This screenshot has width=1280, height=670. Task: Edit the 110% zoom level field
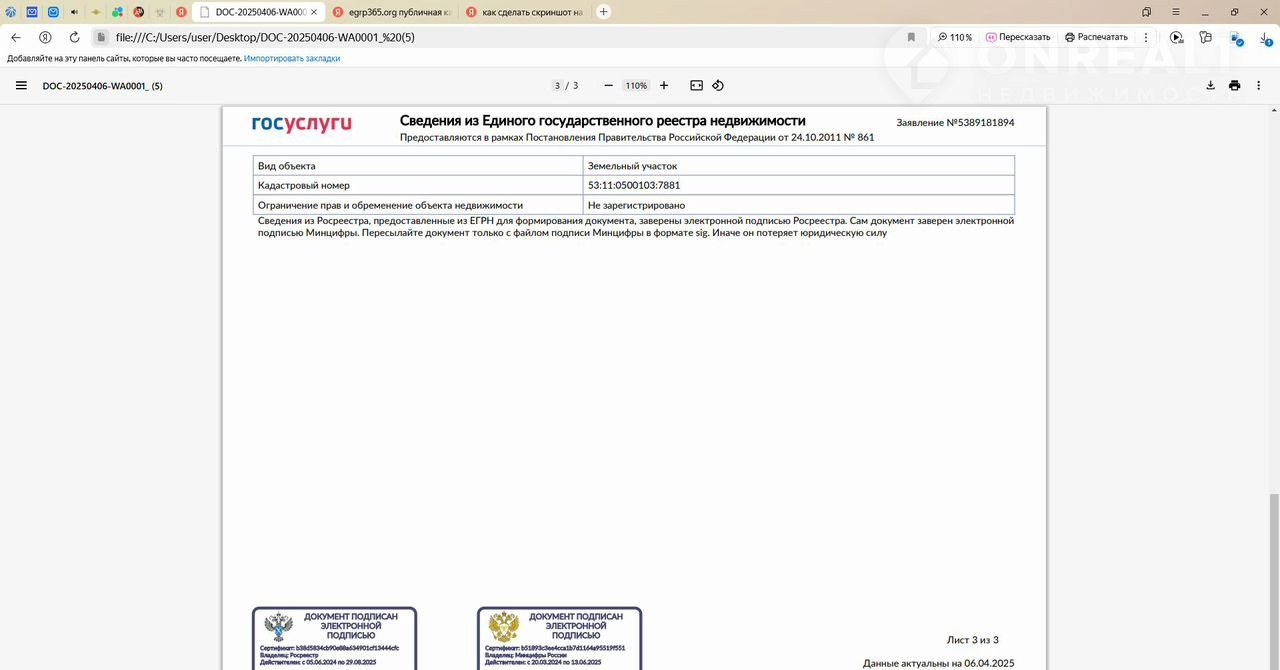(636, 86)
